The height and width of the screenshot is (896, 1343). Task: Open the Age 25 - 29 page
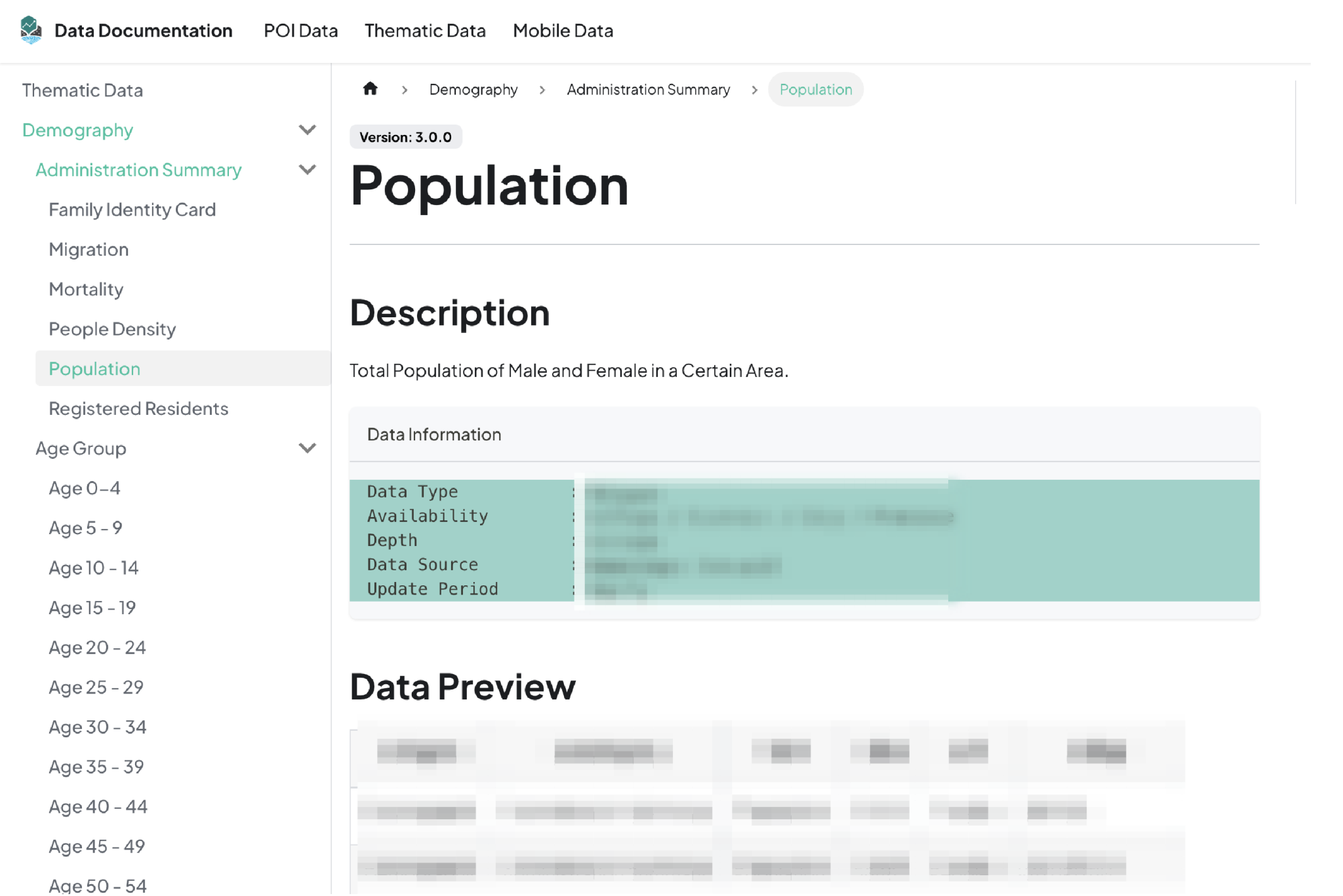click(96, 687)
